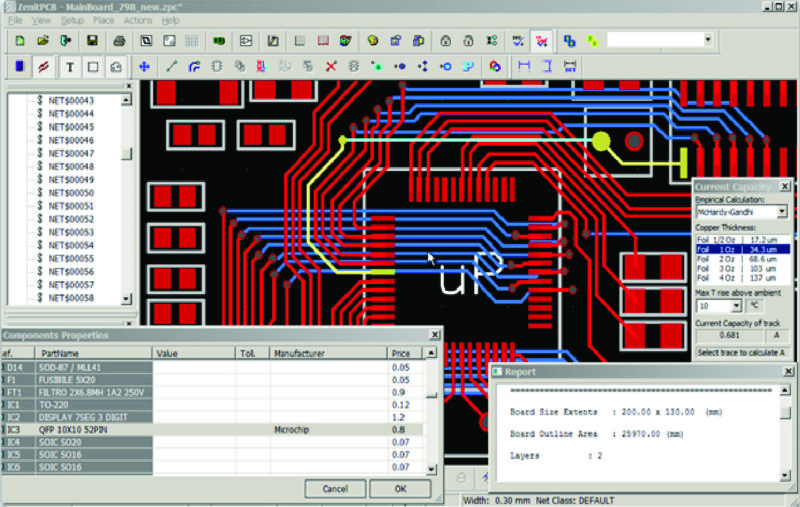Click the New document toolbar icon

[x=20, y=41]
